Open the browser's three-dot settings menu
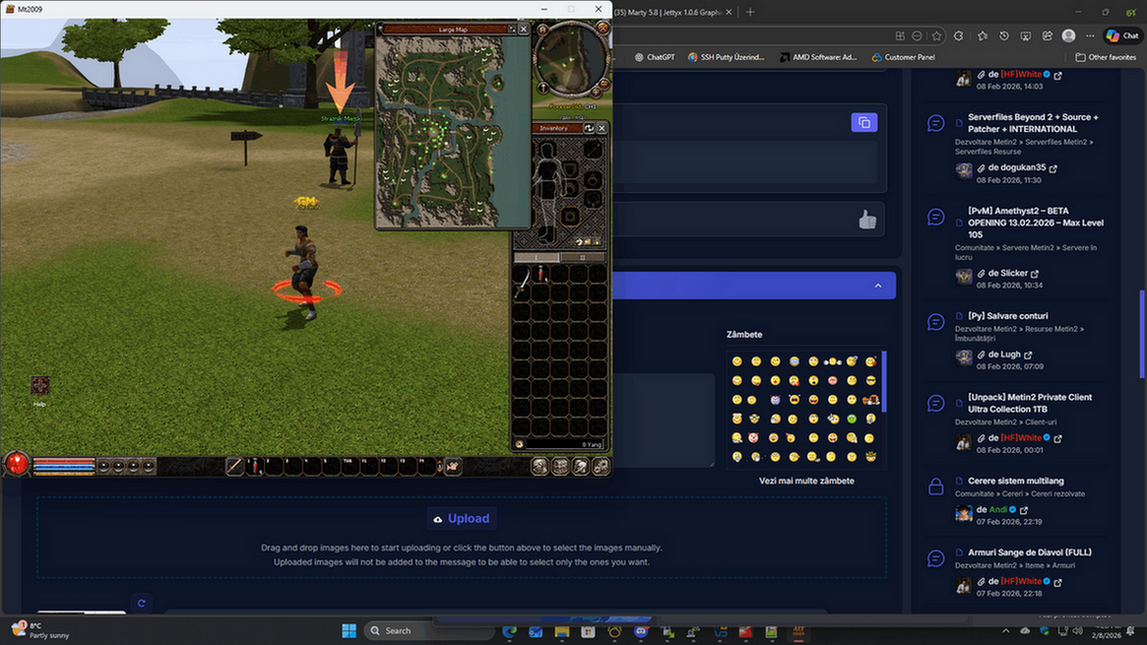This screenshot has width=1147, height=645. click(1091, 35)
